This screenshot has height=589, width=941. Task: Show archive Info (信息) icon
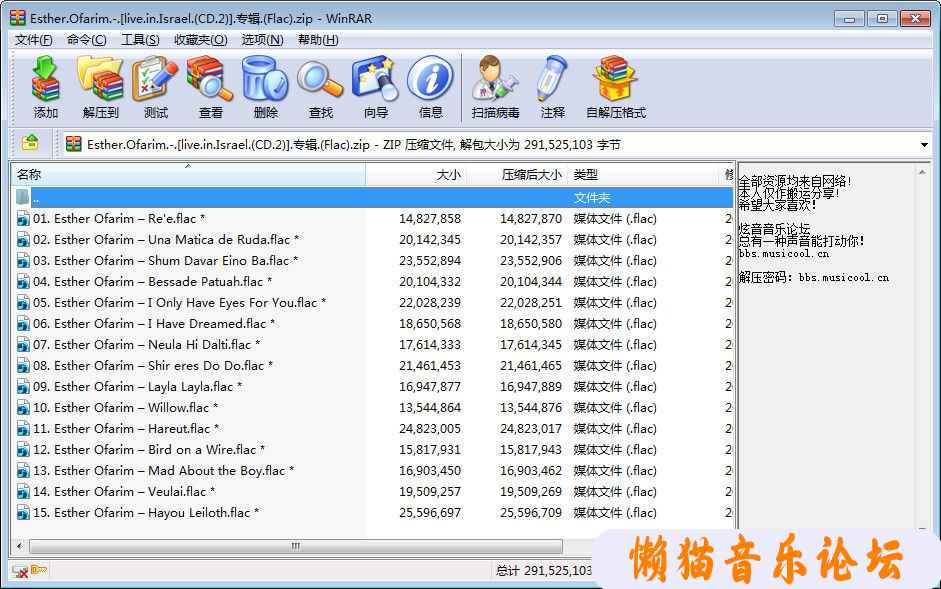[x=430, y=87]
